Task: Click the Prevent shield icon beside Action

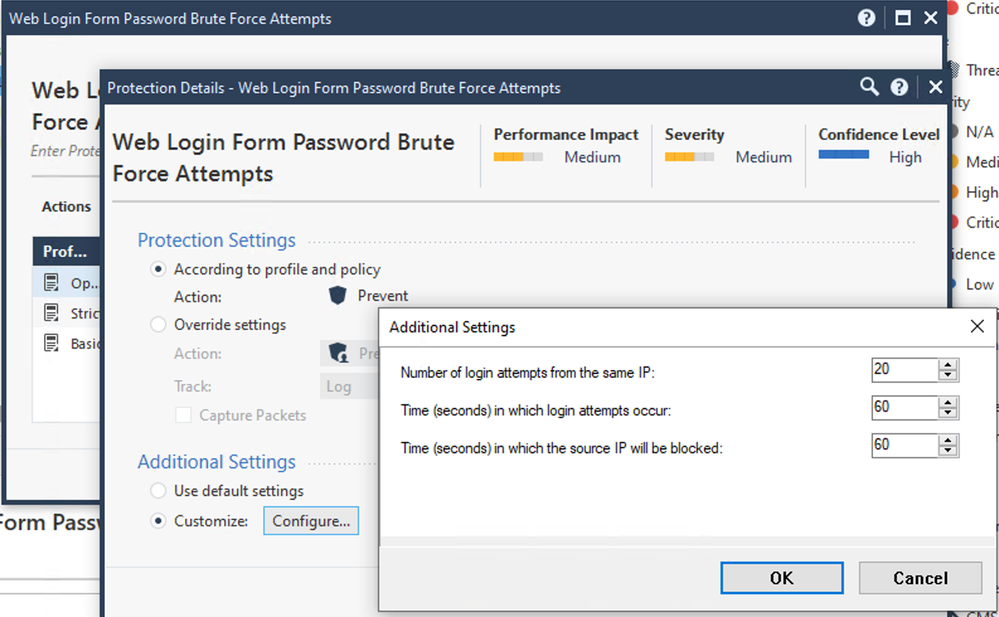Action: [338, 295]
